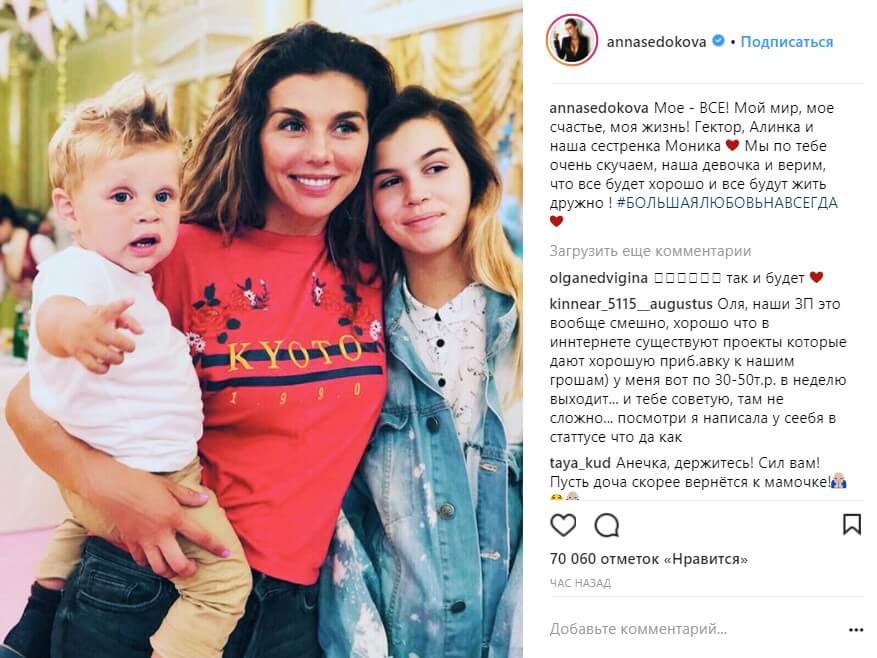Image resolution: width=877 pixels, height=658 pixels.
Task: Open taya_kud commenter profile
Action: (580, 464)
